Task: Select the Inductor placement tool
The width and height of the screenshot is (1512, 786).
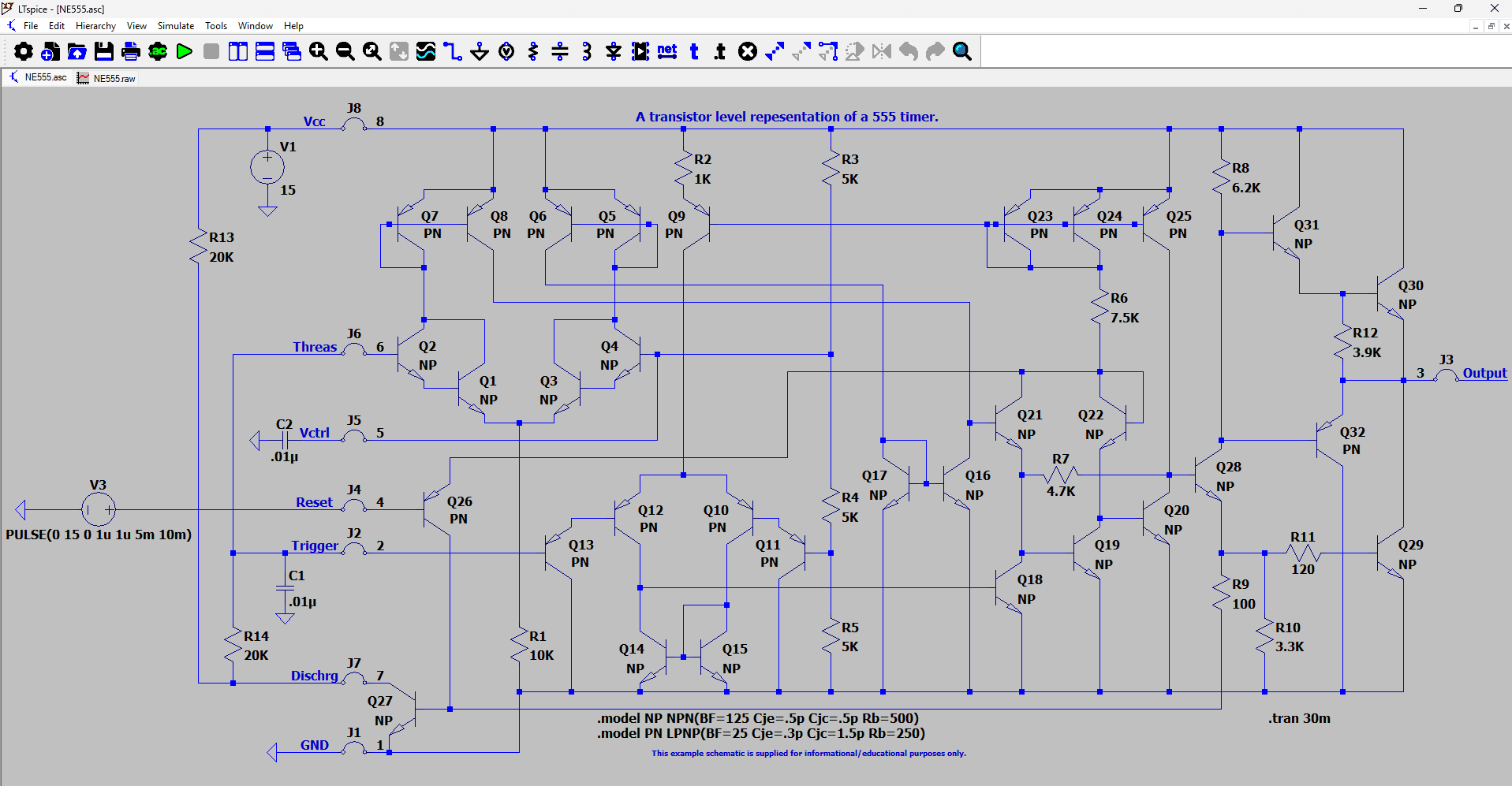Action: 587,52
